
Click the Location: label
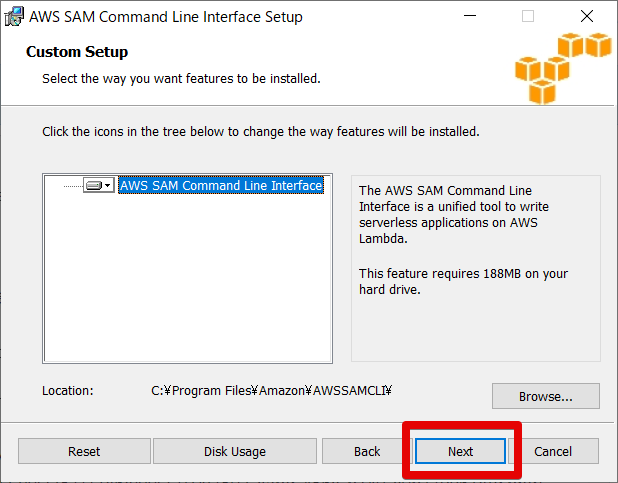click(x=68, y=391)
